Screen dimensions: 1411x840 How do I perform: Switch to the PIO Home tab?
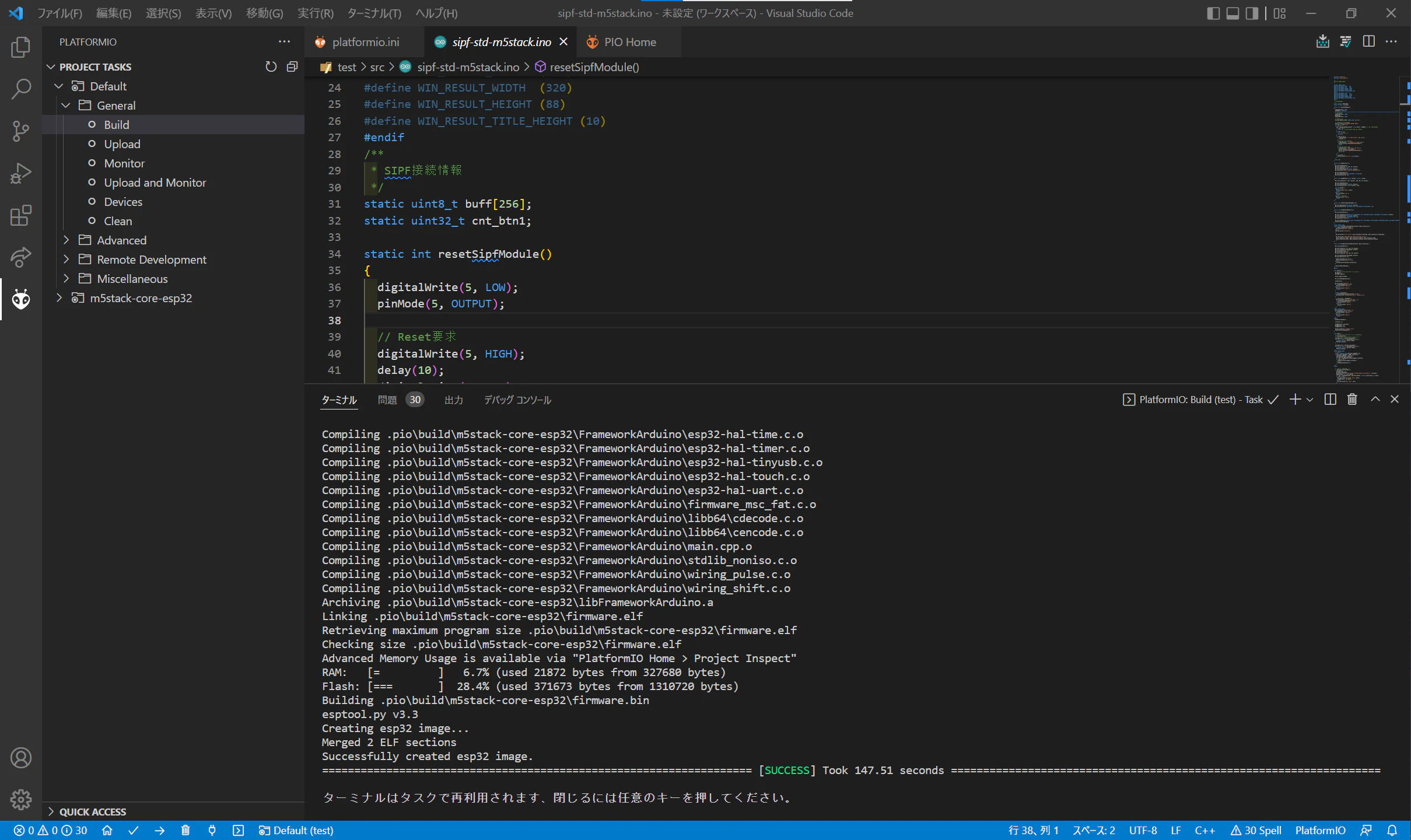point(630,42)
